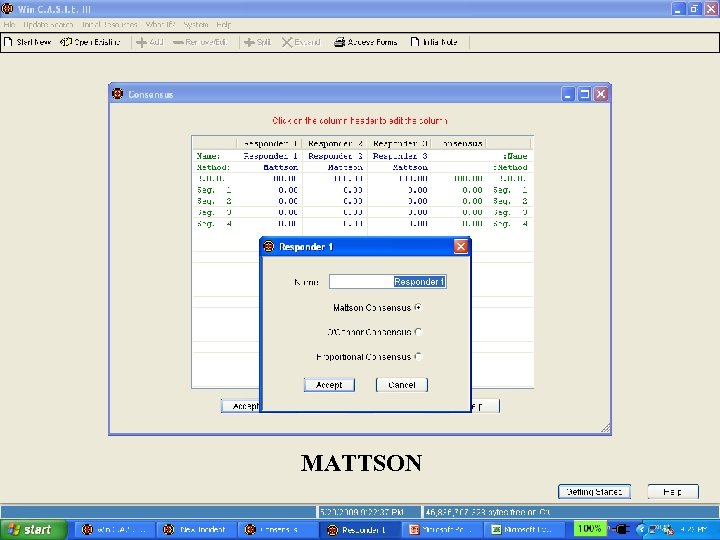
Task: Click the Consensus column header
Action: (x=459, y=144)
